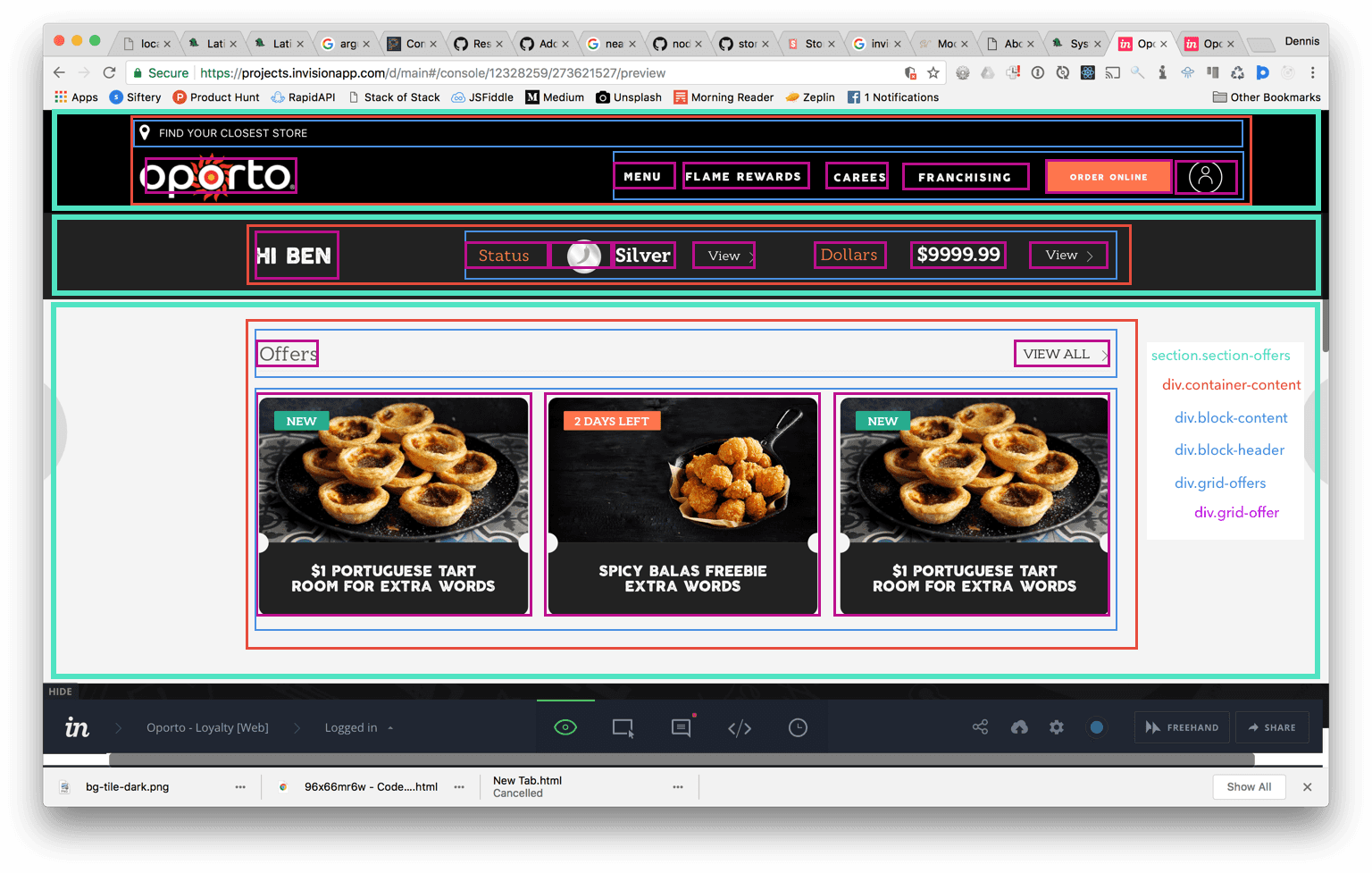Click the Chrome Cast extension icon
The image size is (1372, 873).
click(1113, 72)
